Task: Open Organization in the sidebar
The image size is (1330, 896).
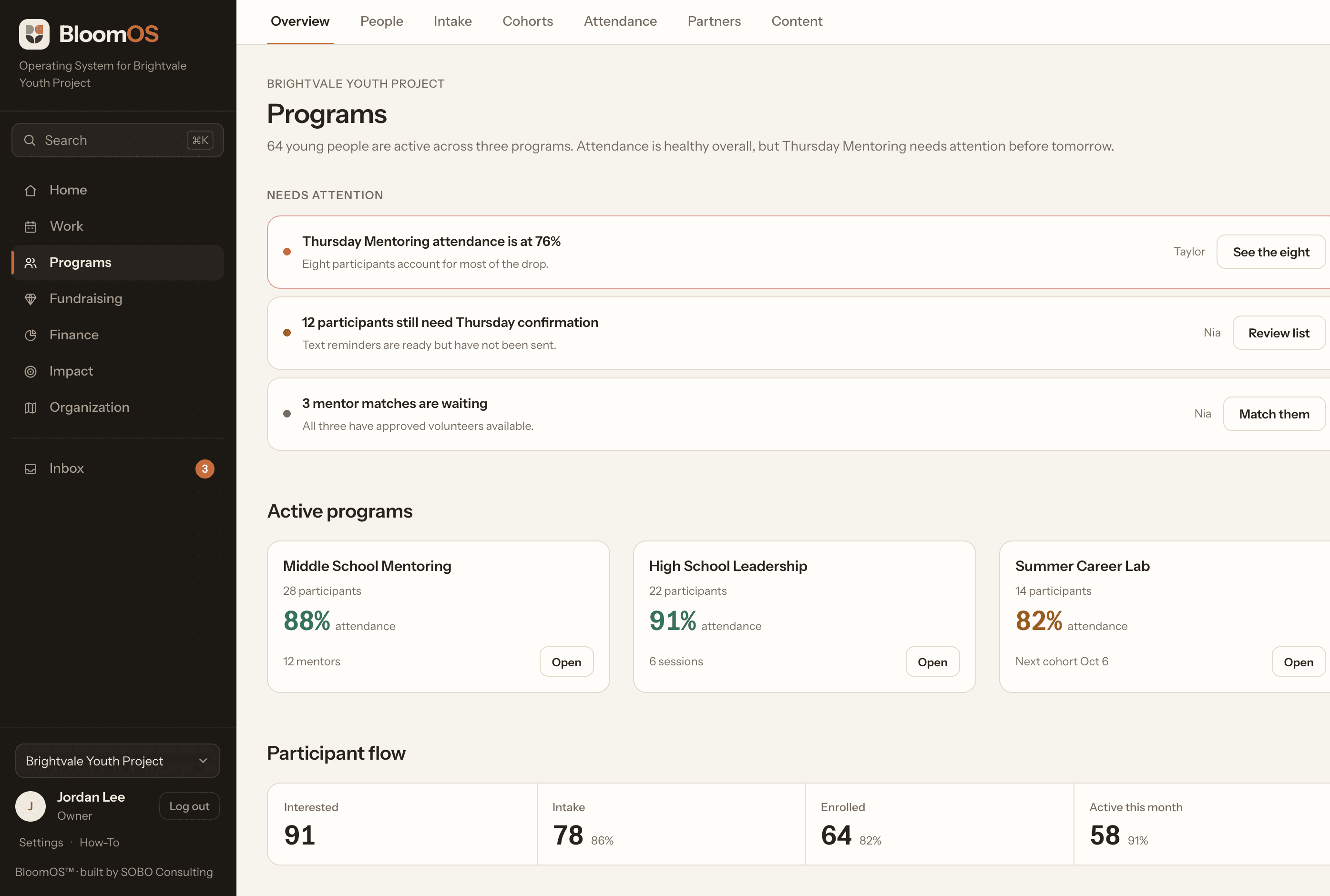Action: coord(118,408)
